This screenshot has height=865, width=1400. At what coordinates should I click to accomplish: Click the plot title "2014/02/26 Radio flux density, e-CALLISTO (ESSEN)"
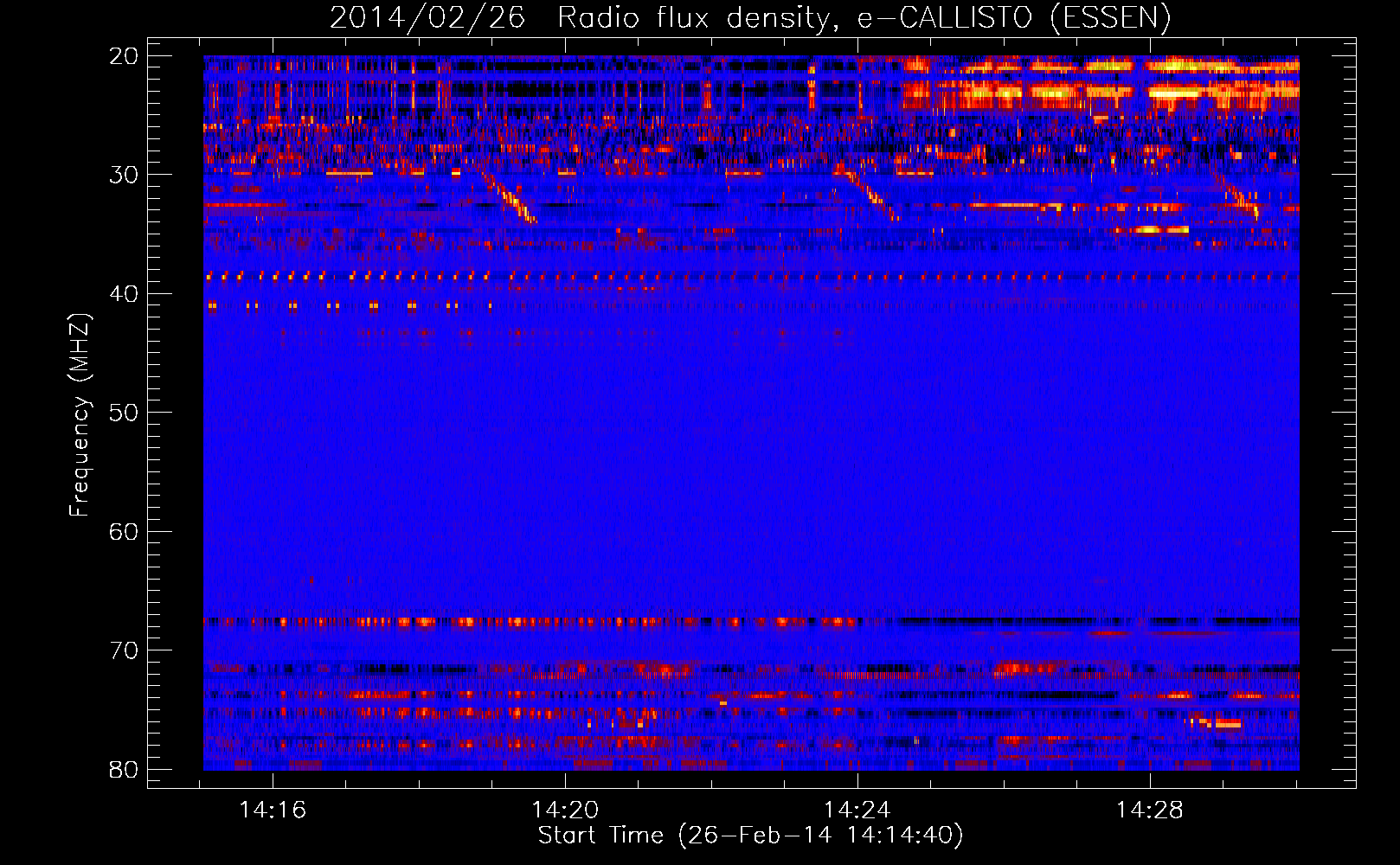(750, 17)
